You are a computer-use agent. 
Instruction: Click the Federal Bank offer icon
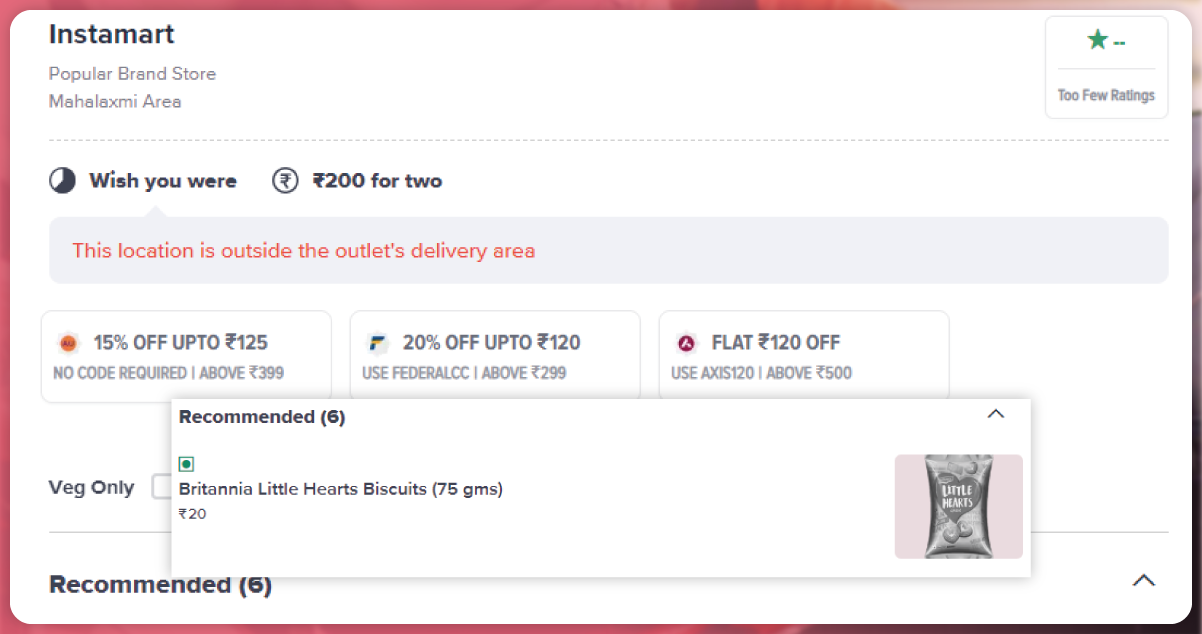[x=377, y=343]
